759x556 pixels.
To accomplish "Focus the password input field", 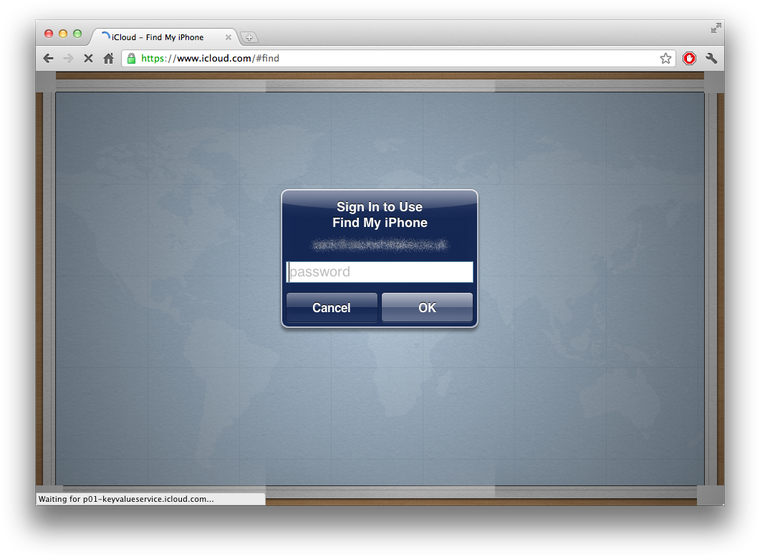I will (x=380, y=272).
